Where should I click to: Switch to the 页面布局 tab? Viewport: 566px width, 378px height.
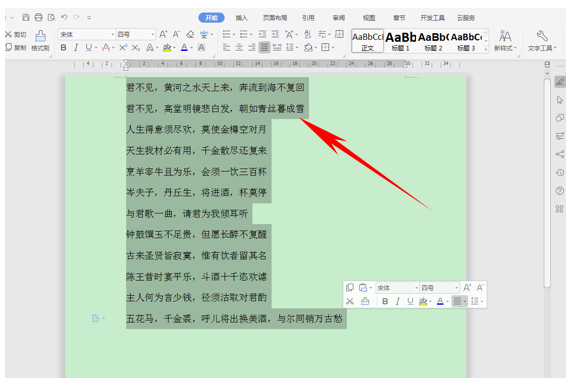coord(275,18)
